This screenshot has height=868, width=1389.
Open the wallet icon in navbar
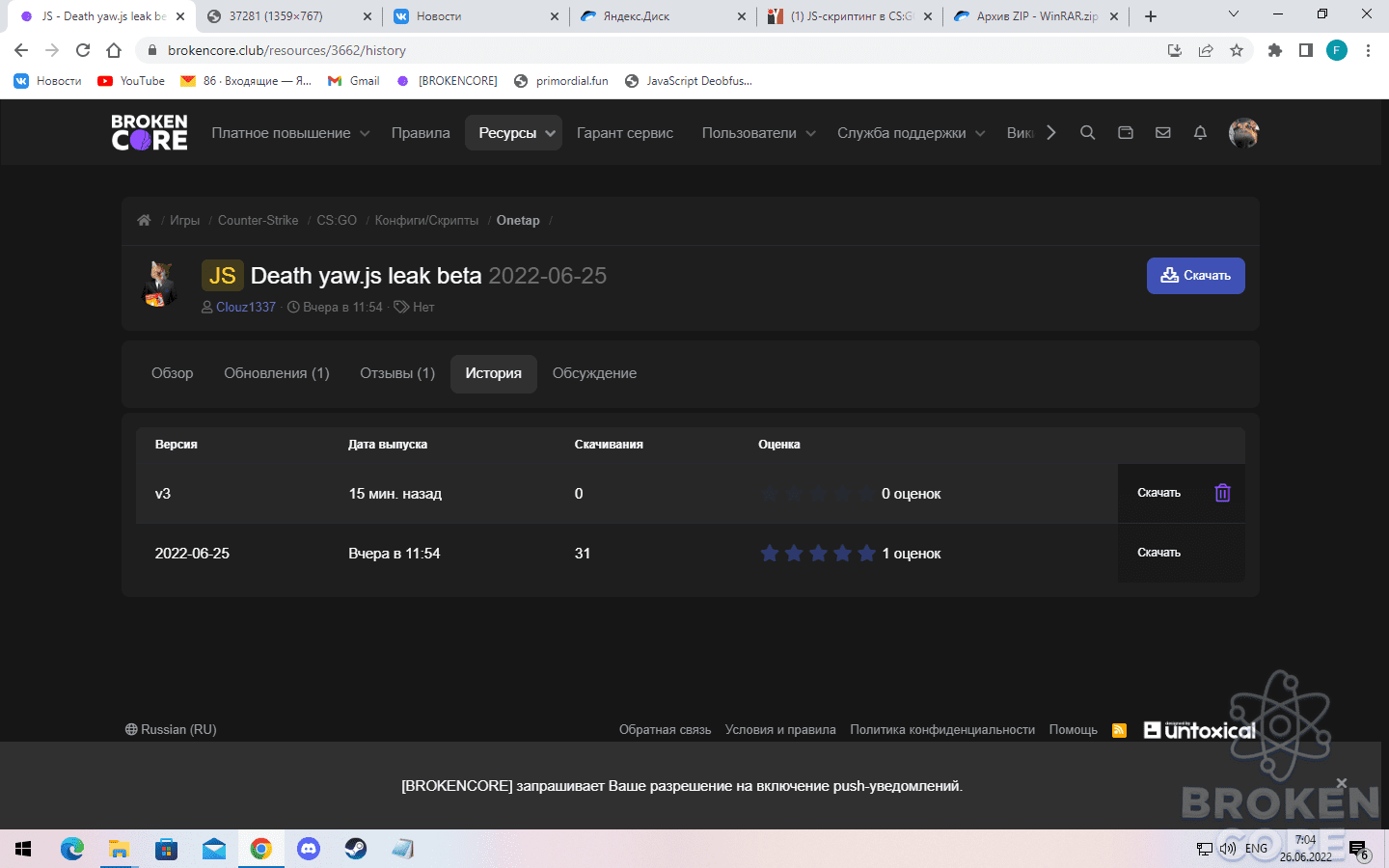1125,133
